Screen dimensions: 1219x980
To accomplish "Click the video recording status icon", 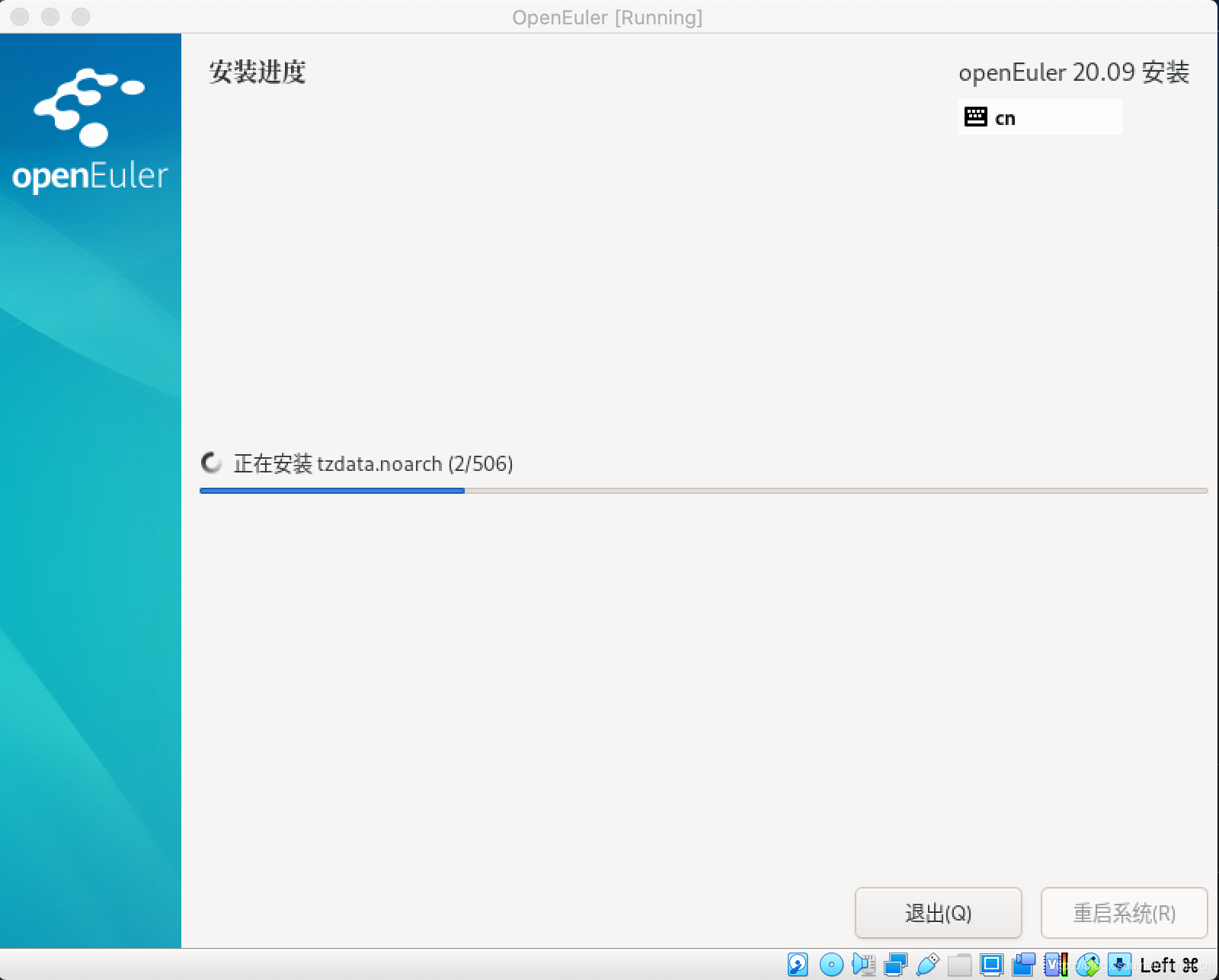I will 1023,965.
